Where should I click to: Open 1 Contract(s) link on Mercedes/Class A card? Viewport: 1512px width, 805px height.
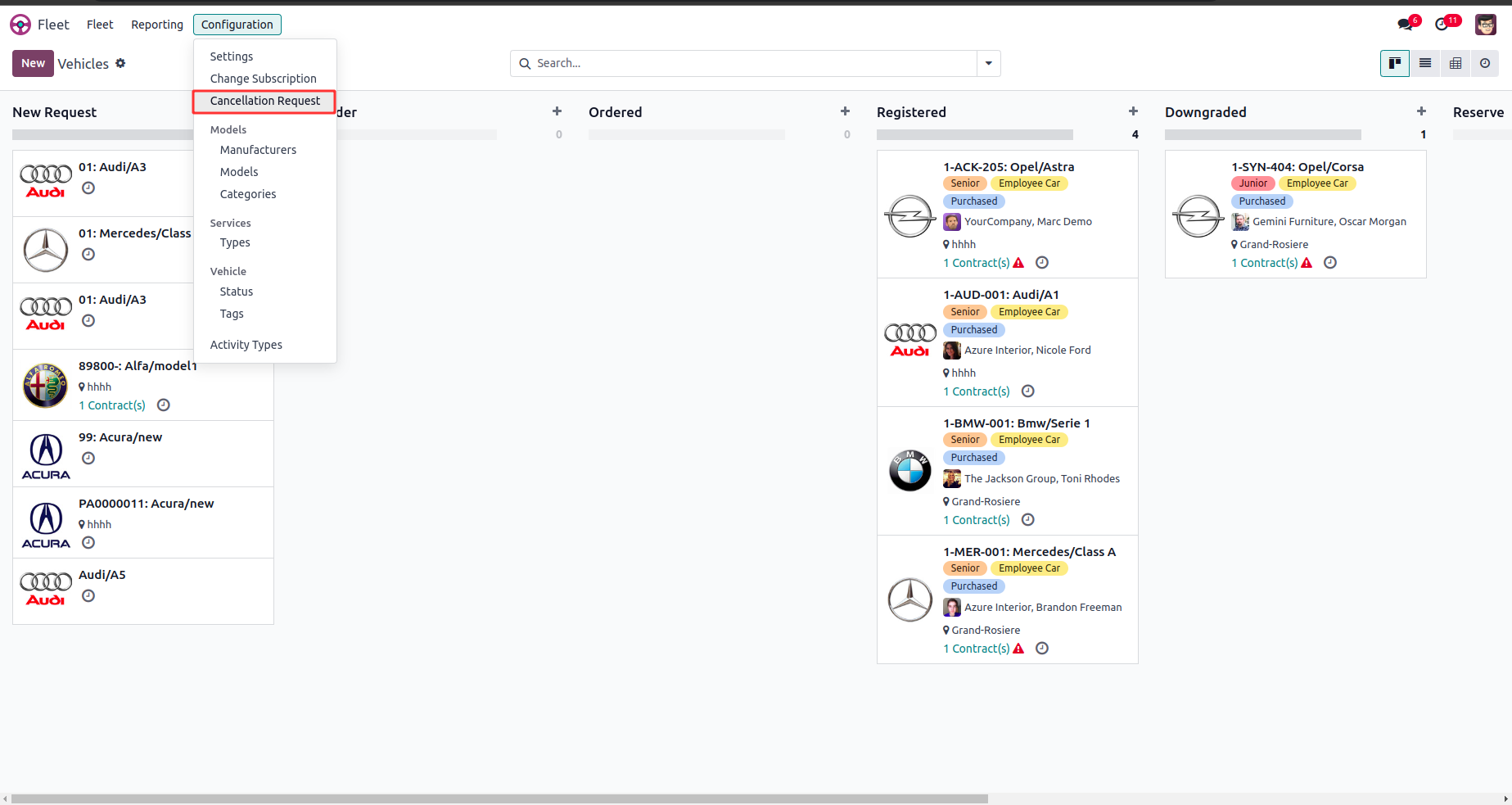[x=977, y=649]
